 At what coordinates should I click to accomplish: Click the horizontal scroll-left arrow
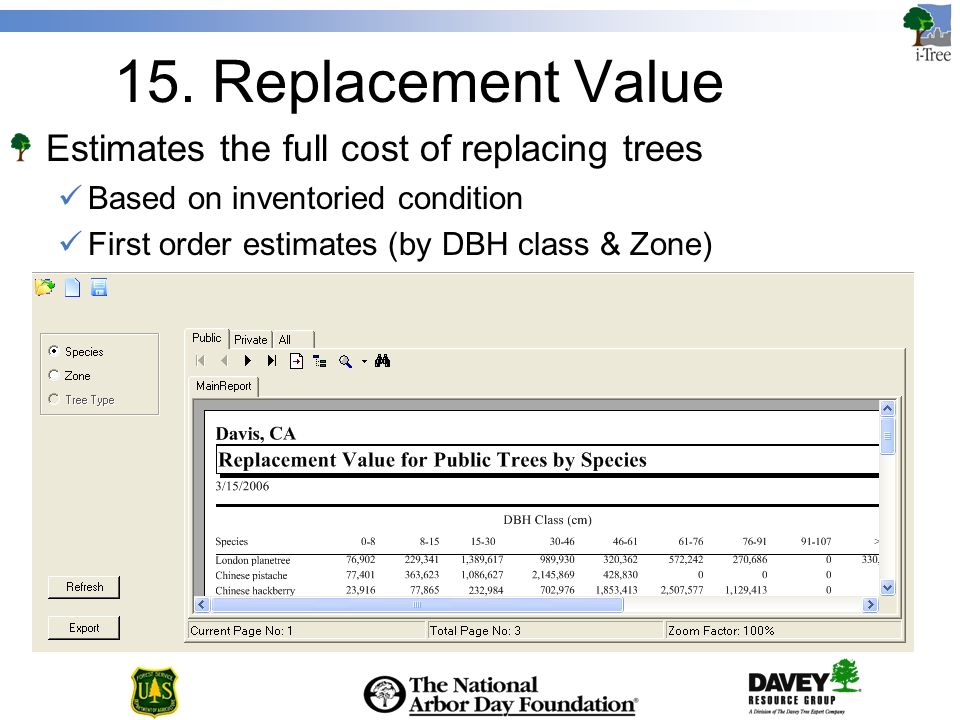[x=202, y=605]
